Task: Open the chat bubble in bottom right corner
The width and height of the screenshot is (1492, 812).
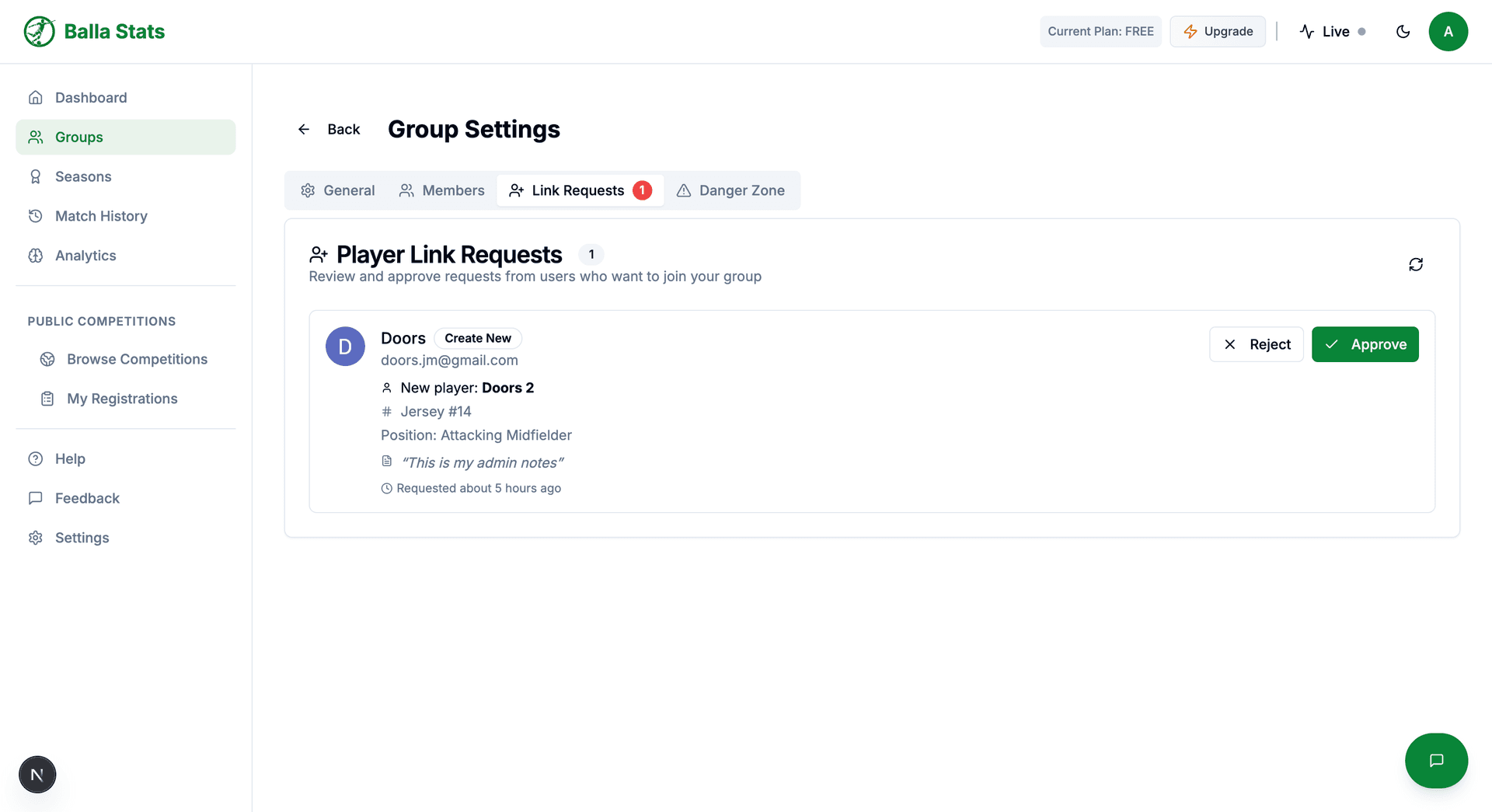Action: pyautogui.click(x=1436, y=761)
